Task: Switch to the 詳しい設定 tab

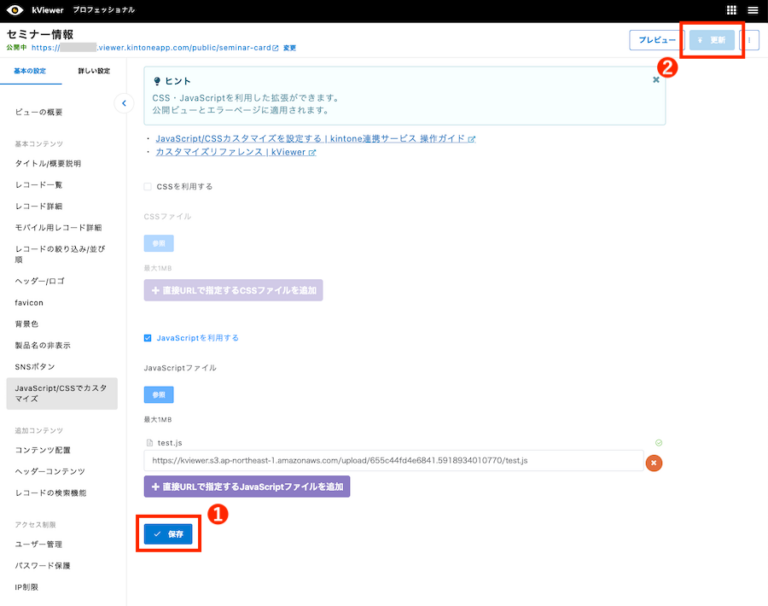Action: (x=94, y=71)
